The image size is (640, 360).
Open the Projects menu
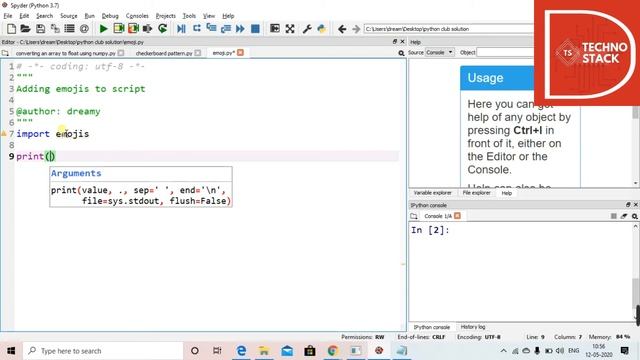(165, 16)
